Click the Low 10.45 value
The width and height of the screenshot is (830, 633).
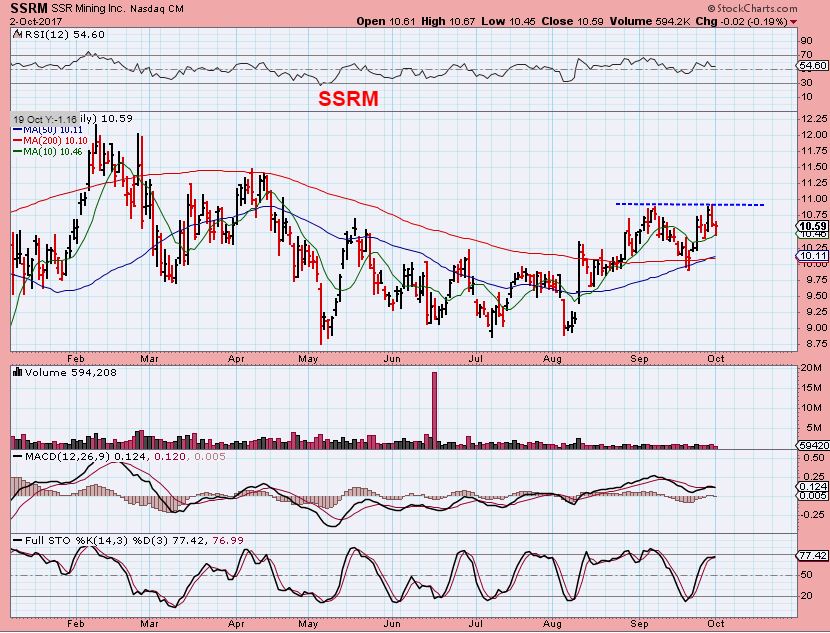tap(509, 21)
